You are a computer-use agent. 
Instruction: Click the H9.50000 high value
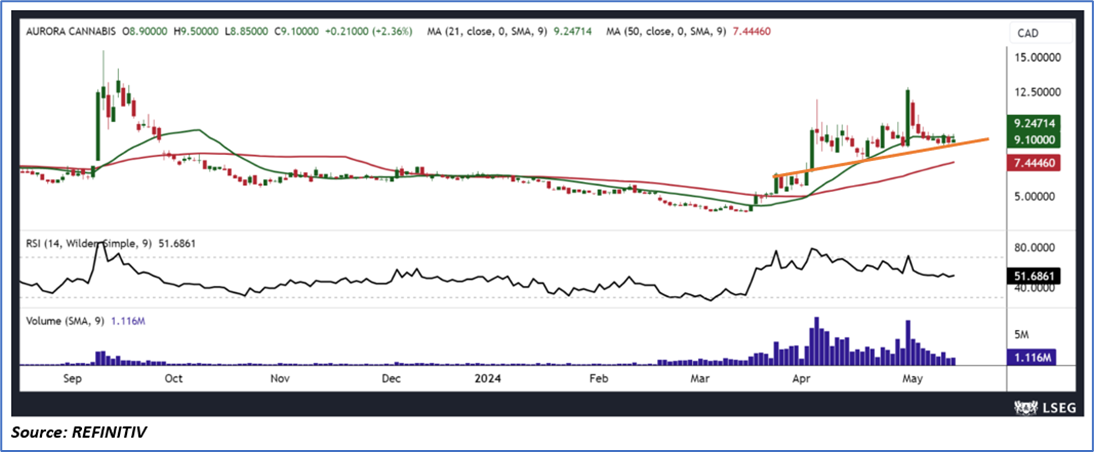tap(198, 32)
